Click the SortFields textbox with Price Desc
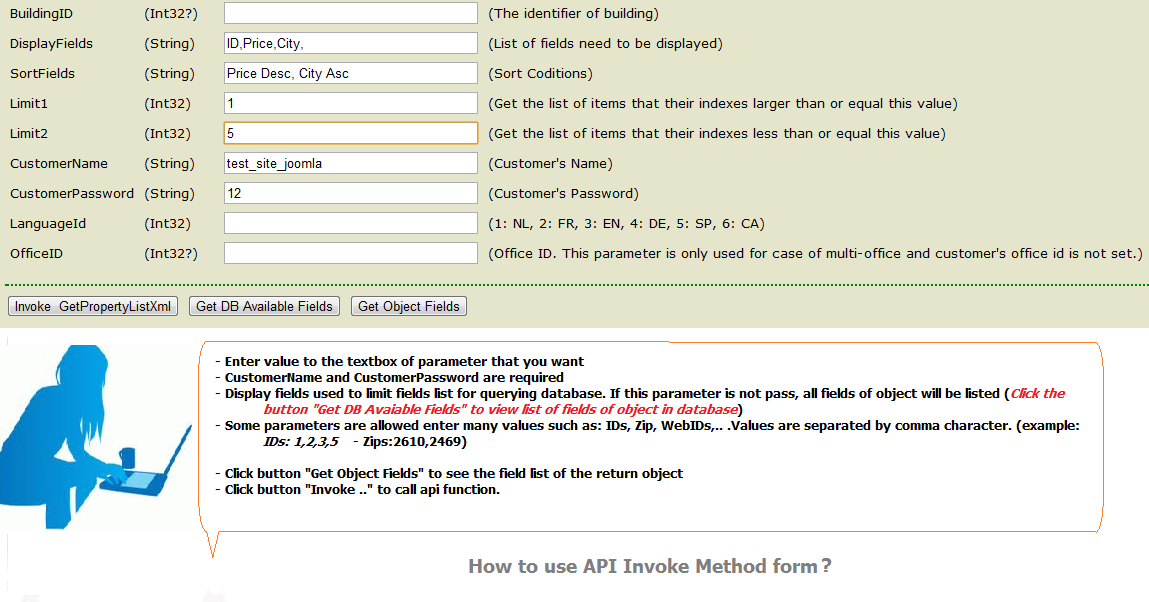 point(350,73)
